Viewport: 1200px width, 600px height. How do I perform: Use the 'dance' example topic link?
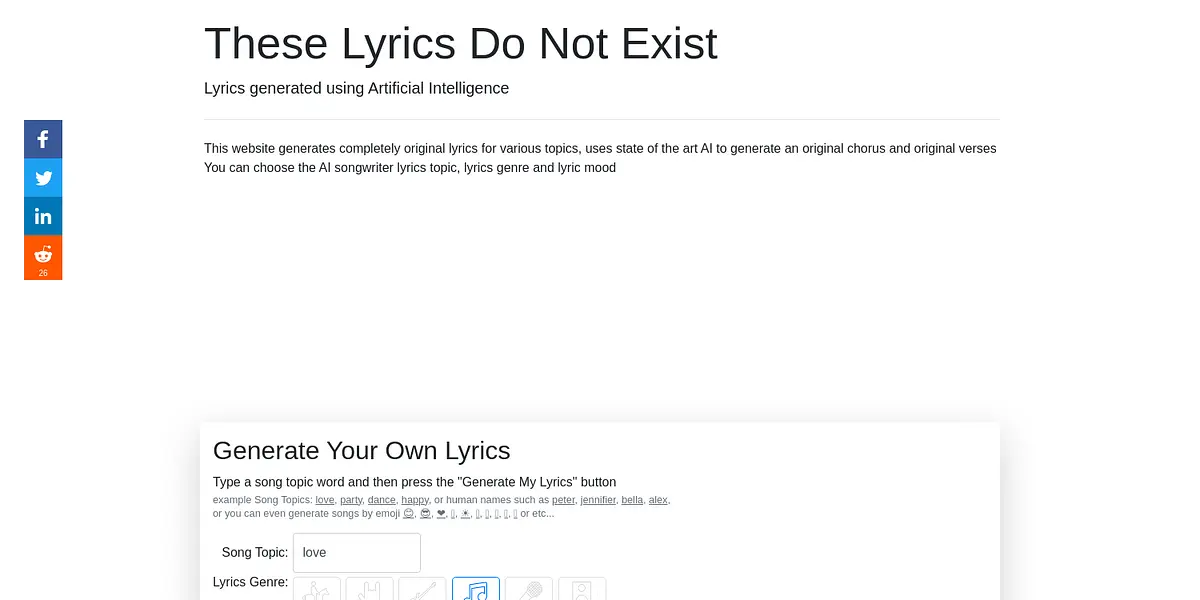(x=381, y=500)
